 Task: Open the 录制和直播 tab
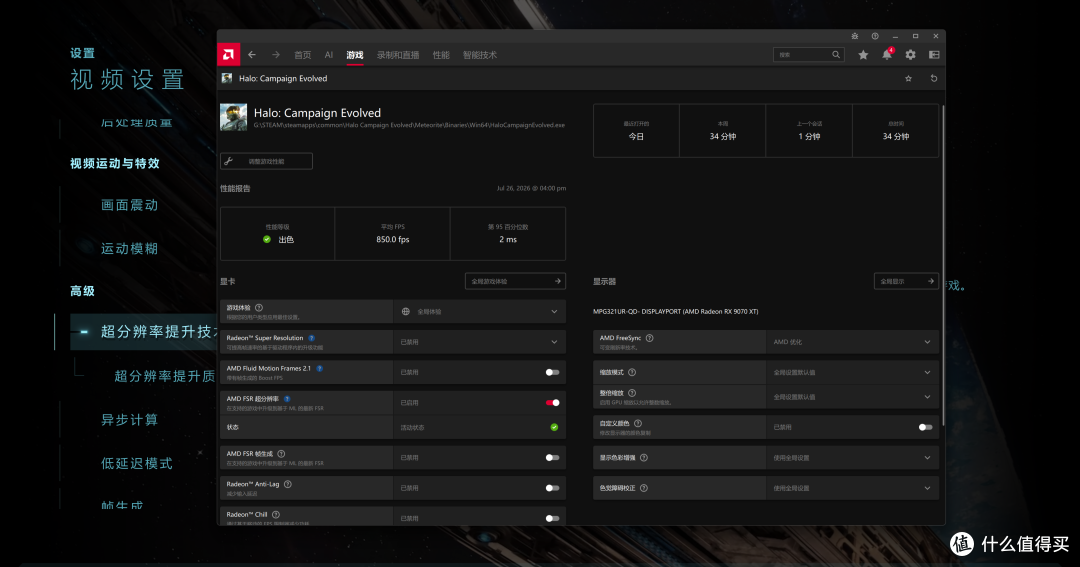click(398, 55)
